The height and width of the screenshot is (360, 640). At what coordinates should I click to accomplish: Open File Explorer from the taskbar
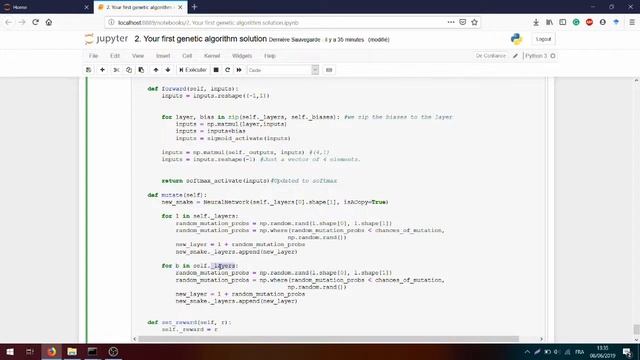point(72,351)
